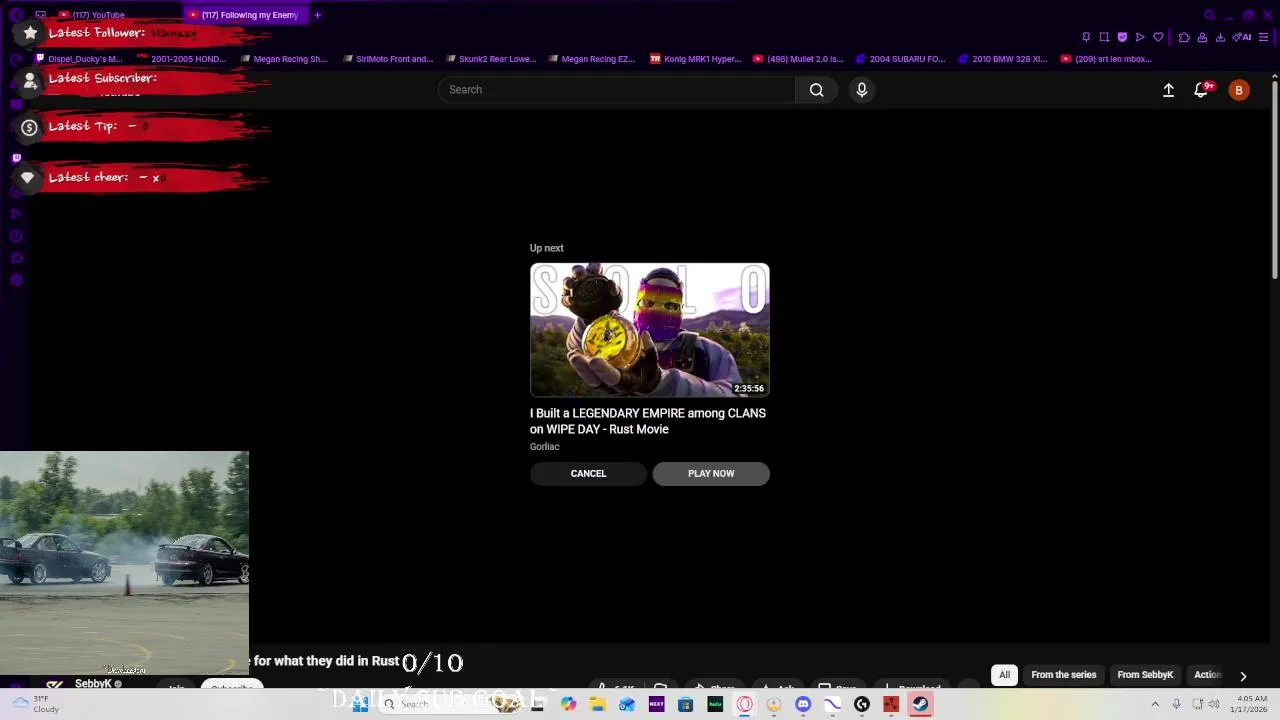Open the weather widget showing Cloudy
Screen dimensions: 1280x720
pos(36,704)
